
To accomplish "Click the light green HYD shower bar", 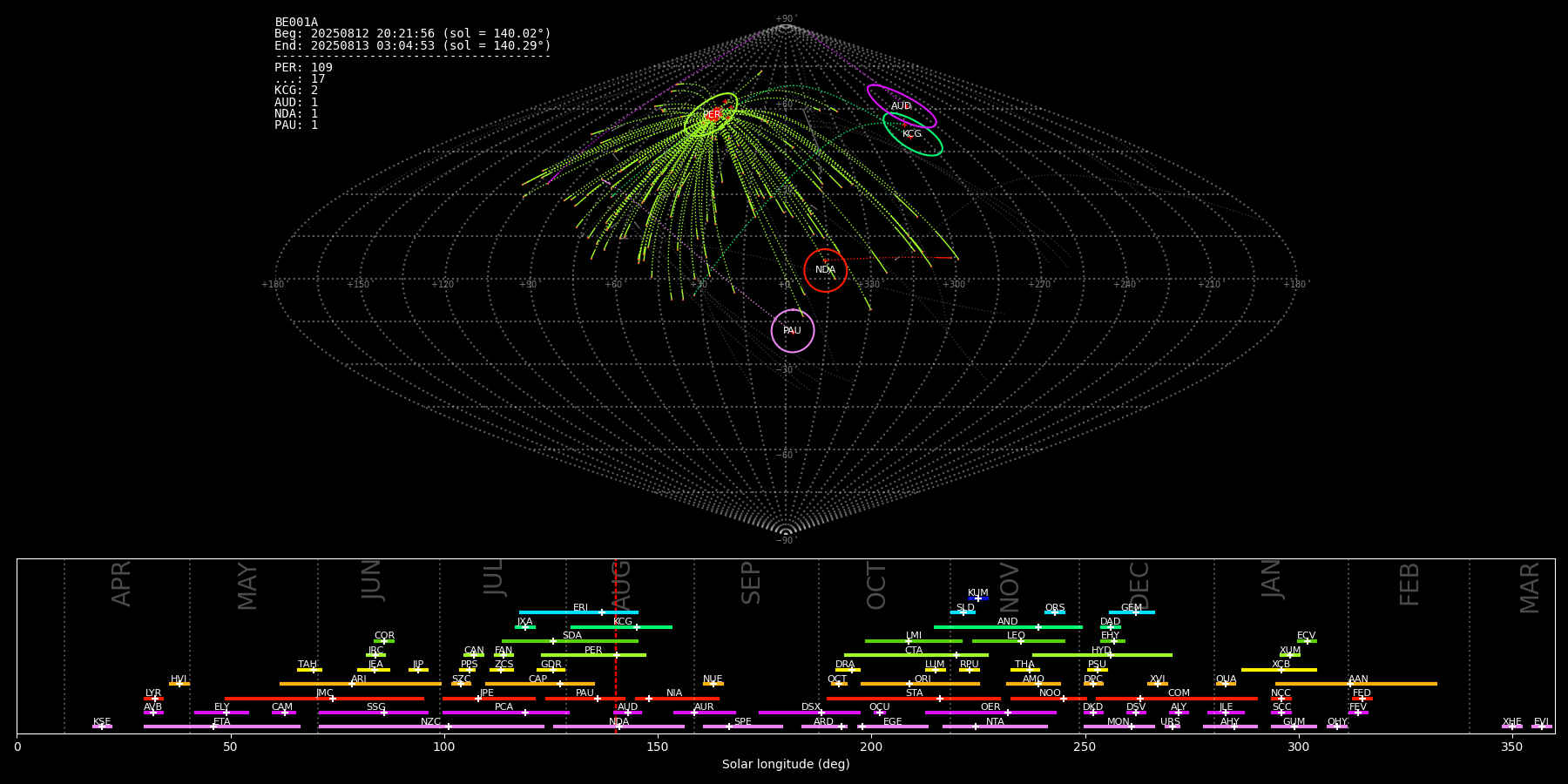I will (x=1102, y=655).
